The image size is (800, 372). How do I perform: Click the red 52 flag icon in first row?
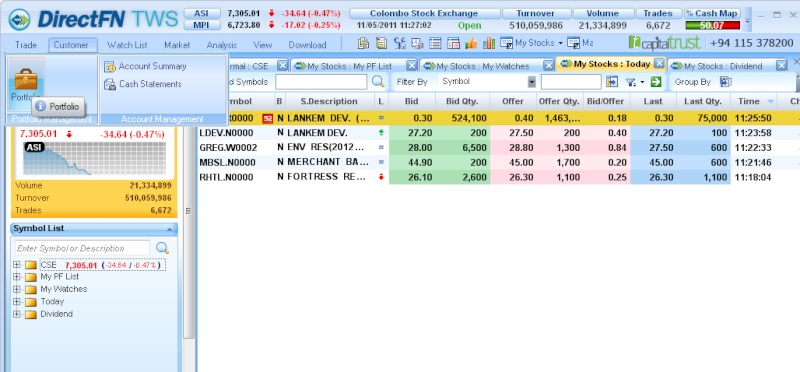(x=267, y=118)
